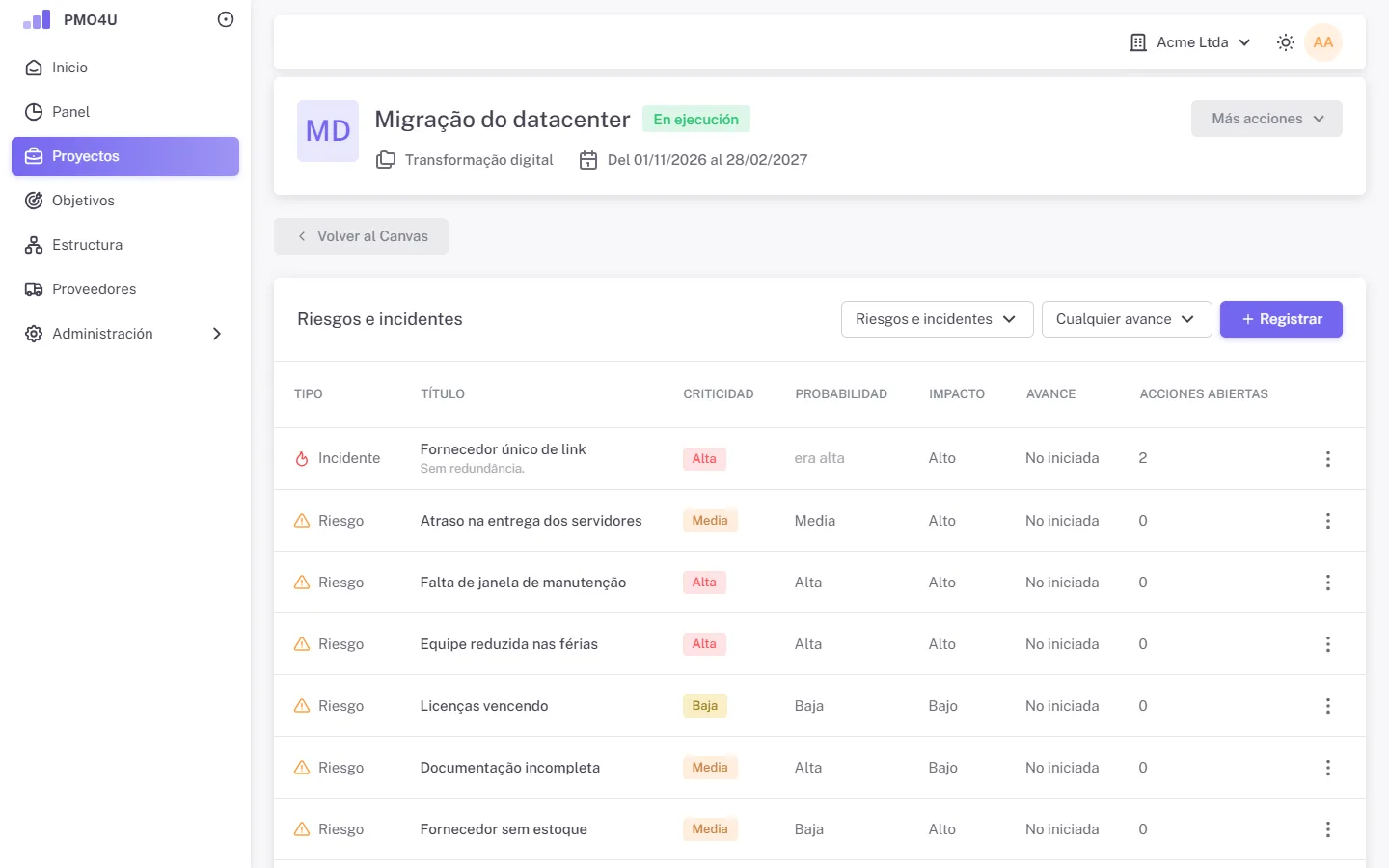1389x868 pixels.
Task: Open row actions for Equipe reduzida nas férias
Action: [1328, 644]
